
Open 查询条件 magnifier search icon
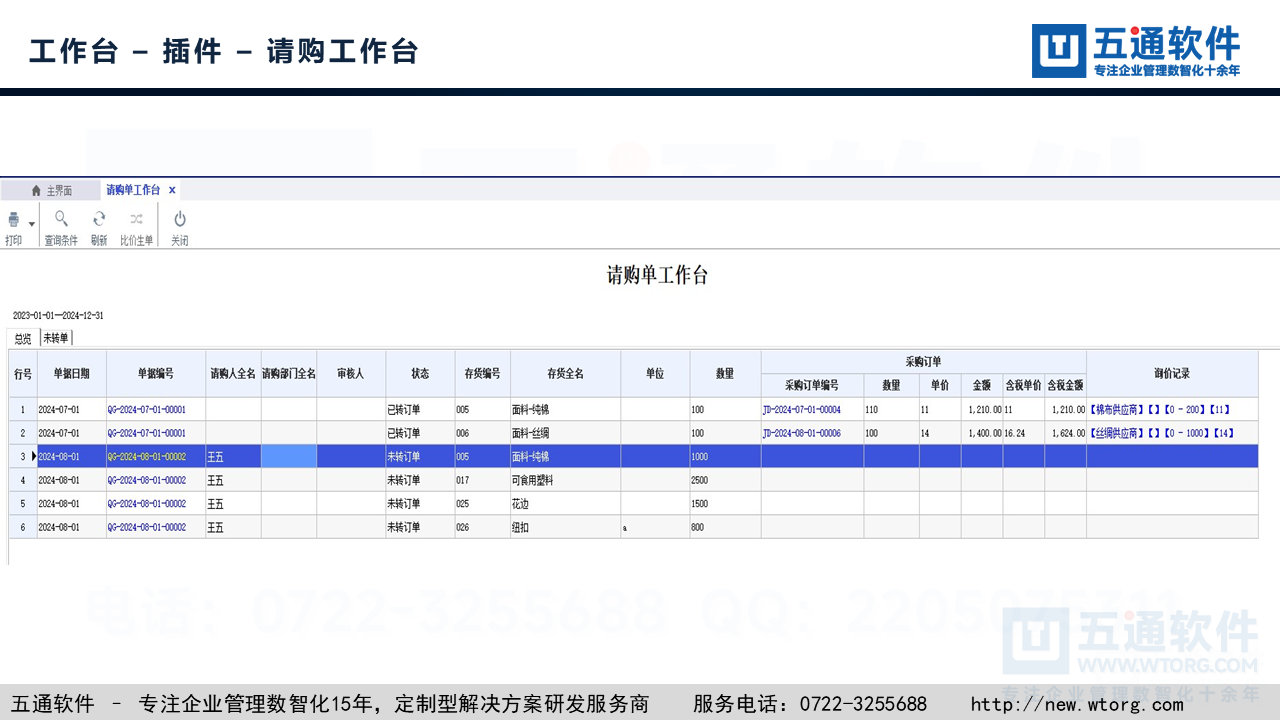[x=61, y=219]
